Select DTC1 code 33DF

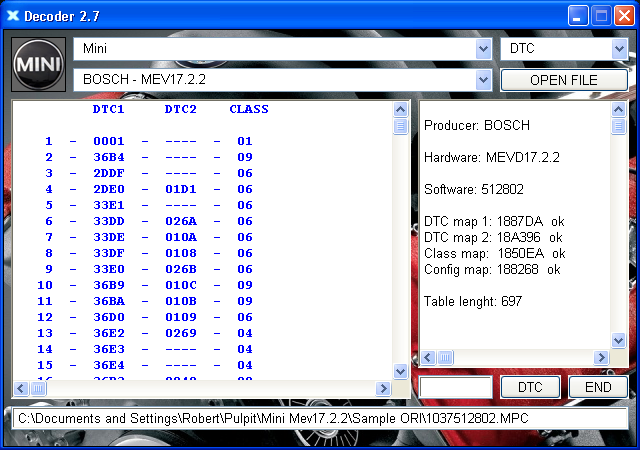tap(109, 253)
